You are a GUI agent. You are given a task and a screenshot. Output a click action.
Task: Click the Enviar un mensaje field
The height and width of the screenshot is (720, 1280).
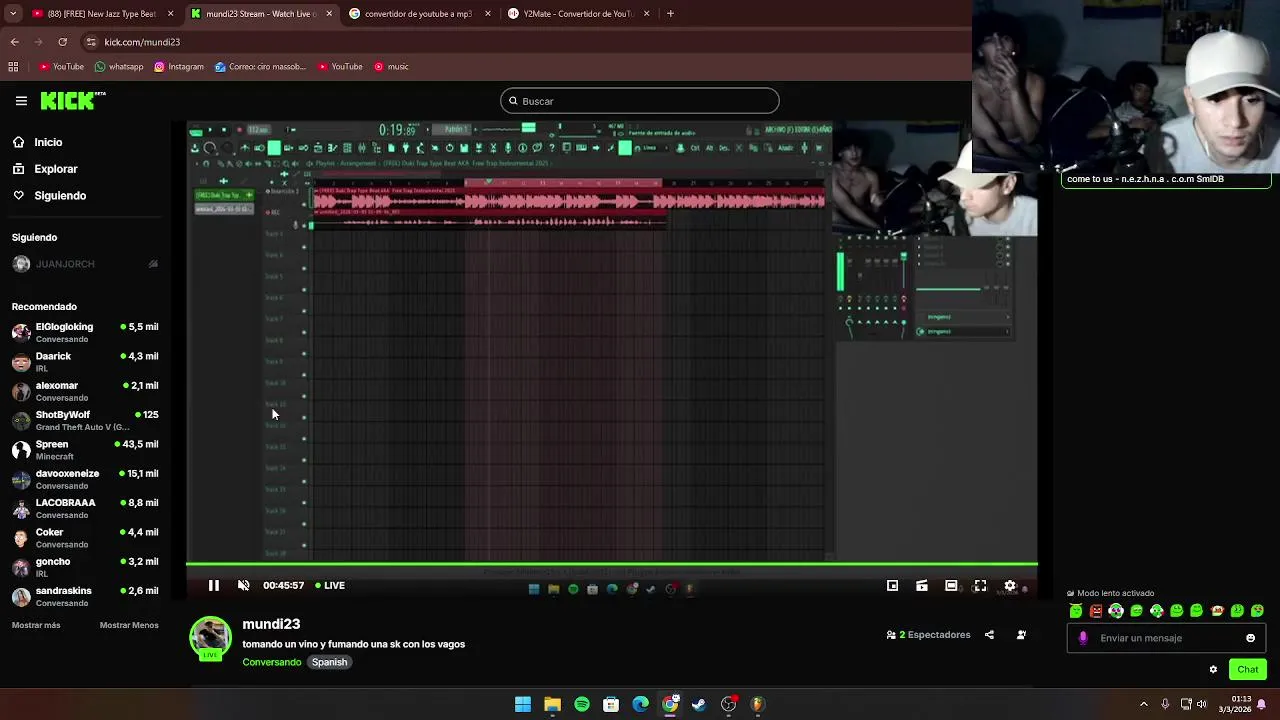point(1168,638)
